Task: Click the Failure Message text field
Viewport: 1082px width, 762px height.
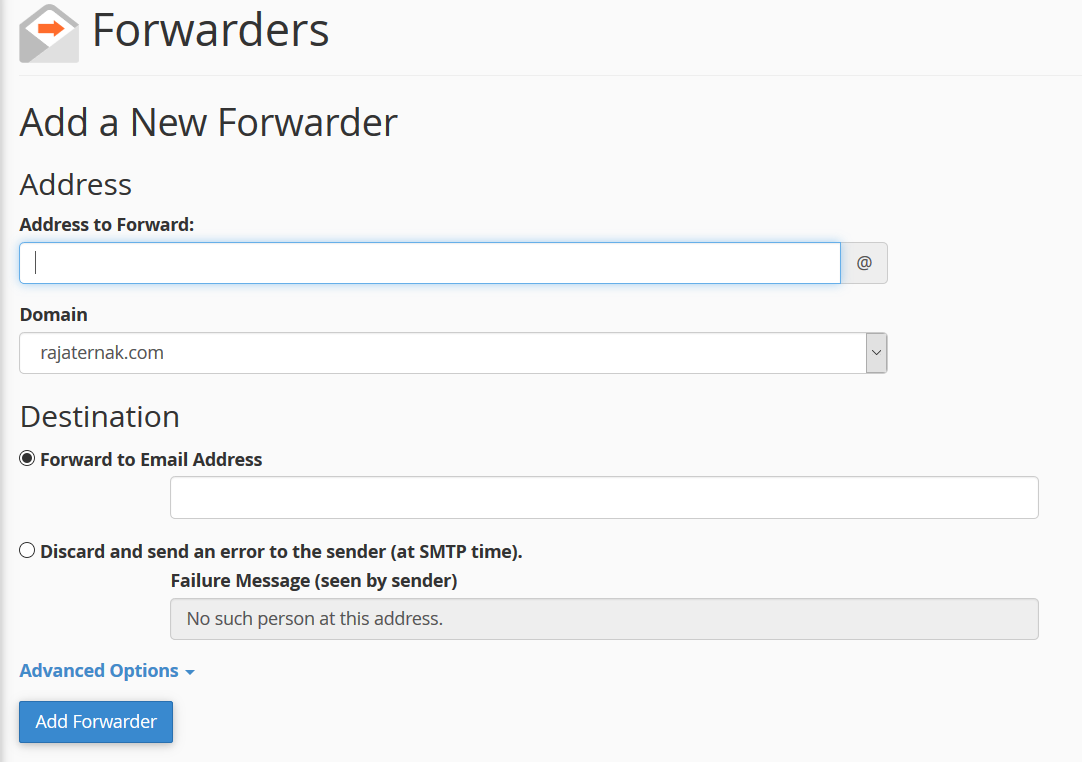Action: [x=604, y=619]
